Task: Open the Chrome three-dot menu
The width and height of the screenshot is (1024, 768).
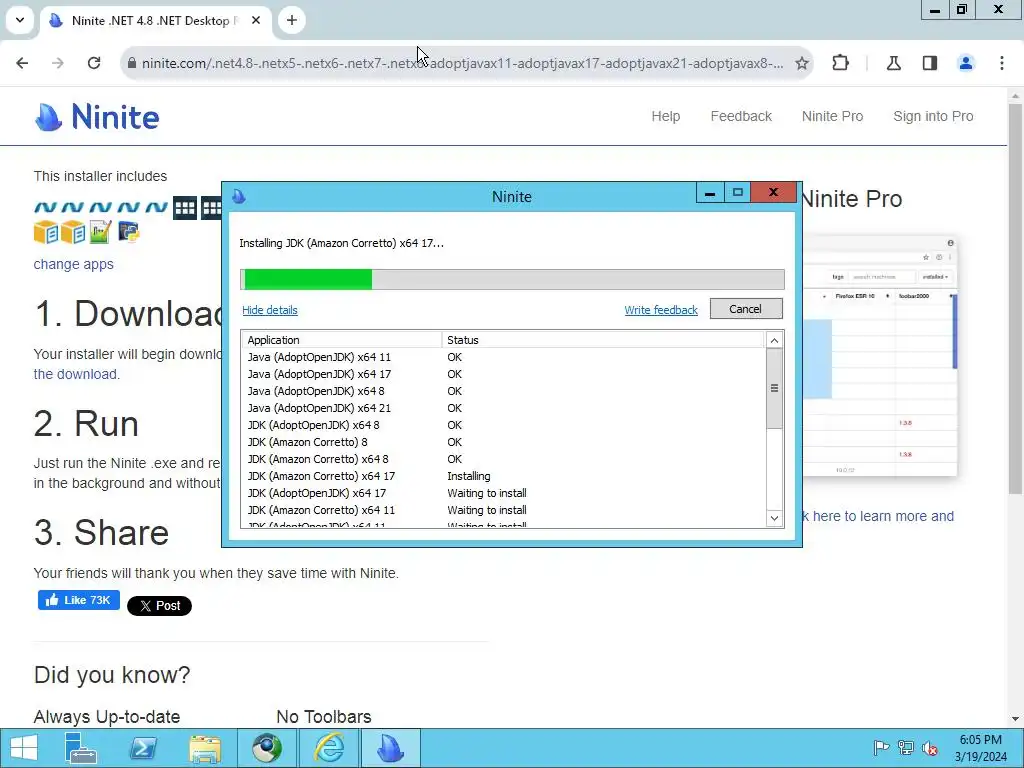Action: [x=1002, y=63]
